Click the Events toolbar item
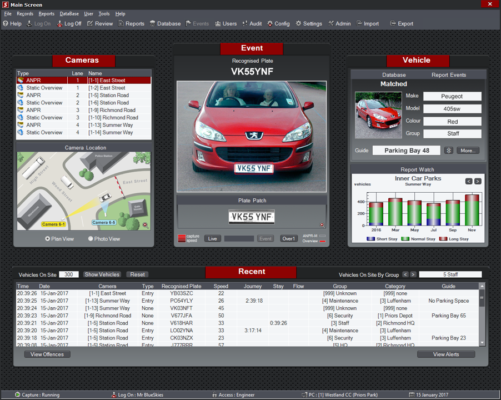The width and height of the screenshot is (501, 400). point(197,24)
